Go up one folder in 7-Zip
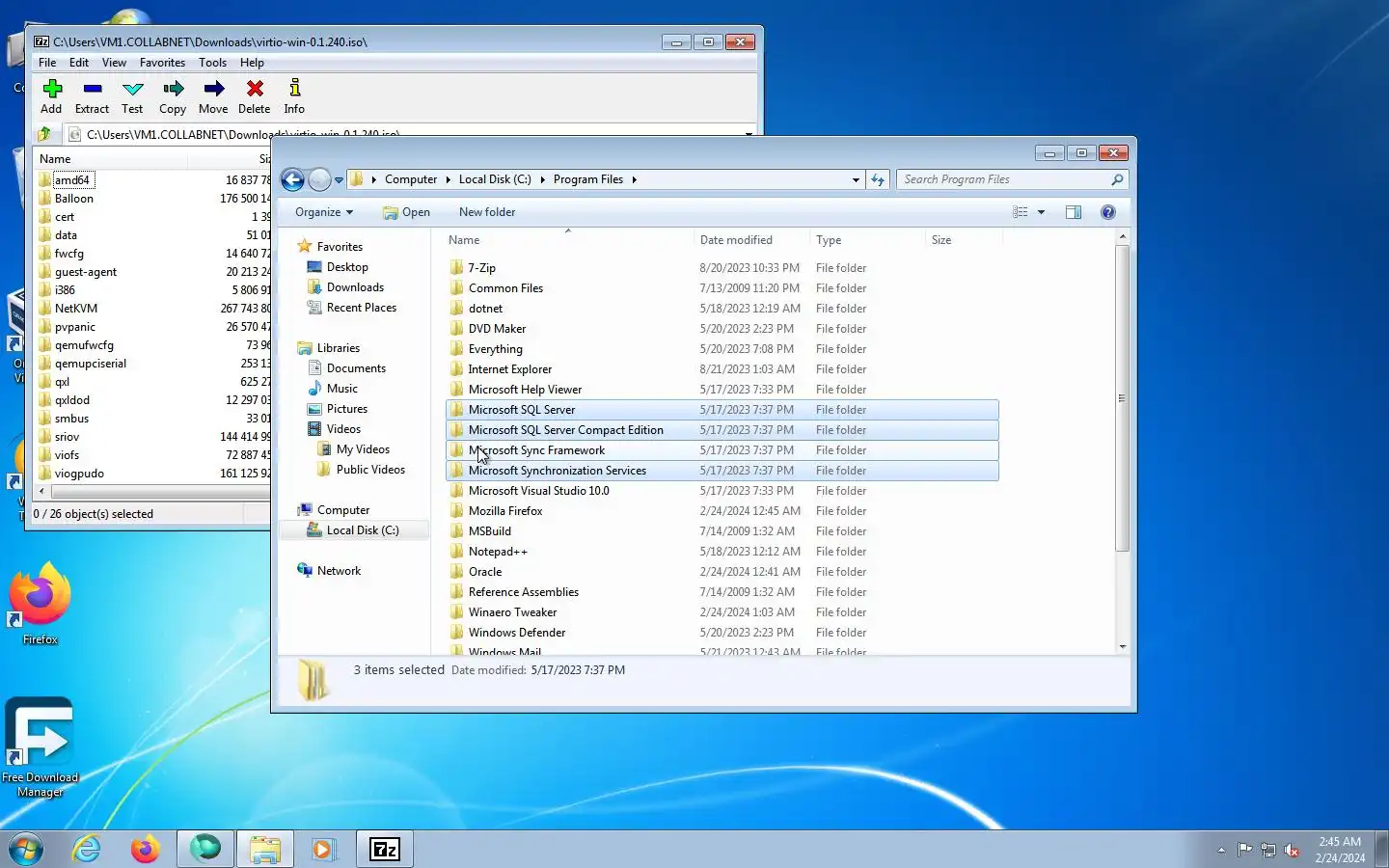 [x=44, y=134]
